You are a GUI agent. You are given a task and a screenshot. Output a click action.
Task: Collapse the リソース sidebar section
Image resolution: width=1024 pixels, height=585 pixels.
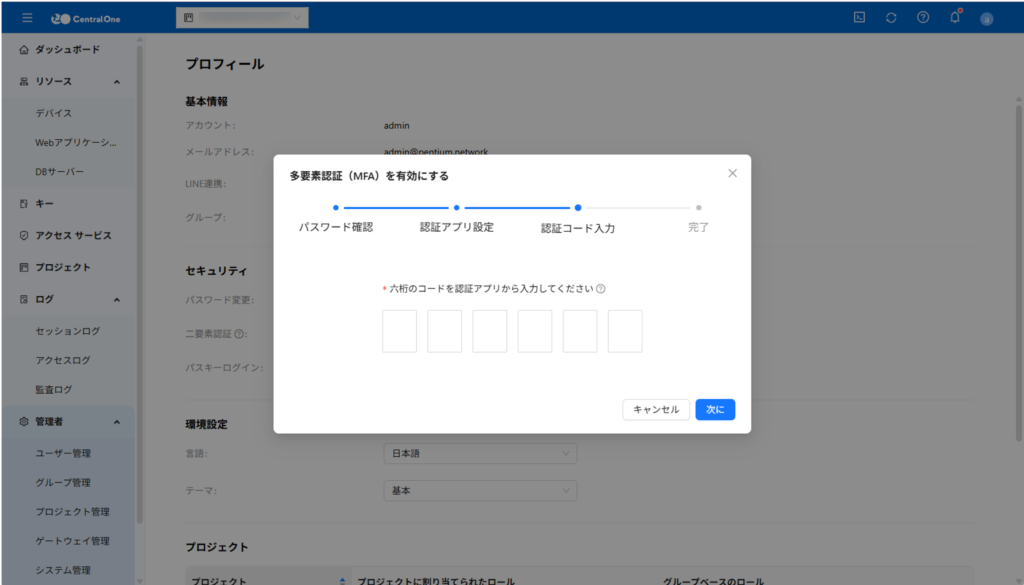116,82
